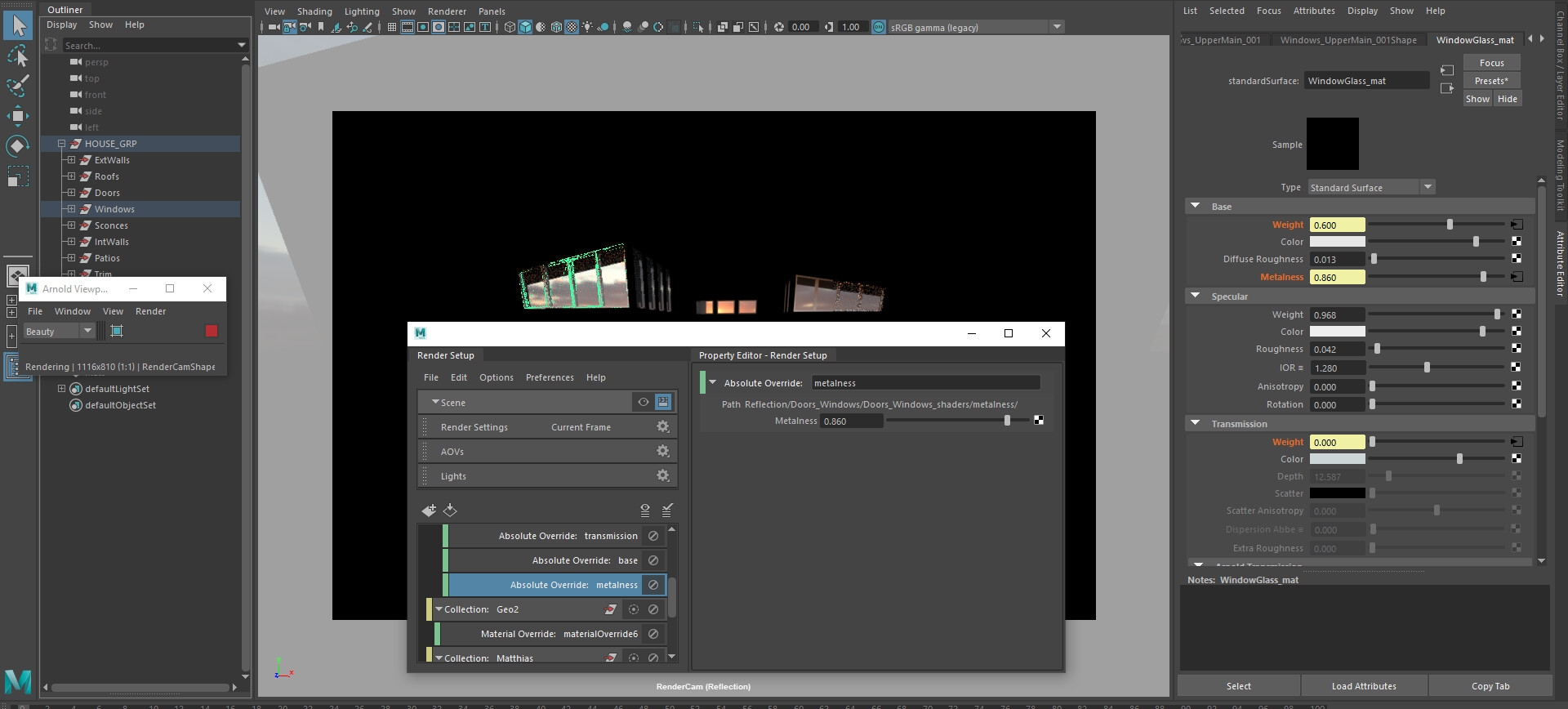Open the Lighting menu in viewport
The image size is (1568, 709).
click(362, 11)
